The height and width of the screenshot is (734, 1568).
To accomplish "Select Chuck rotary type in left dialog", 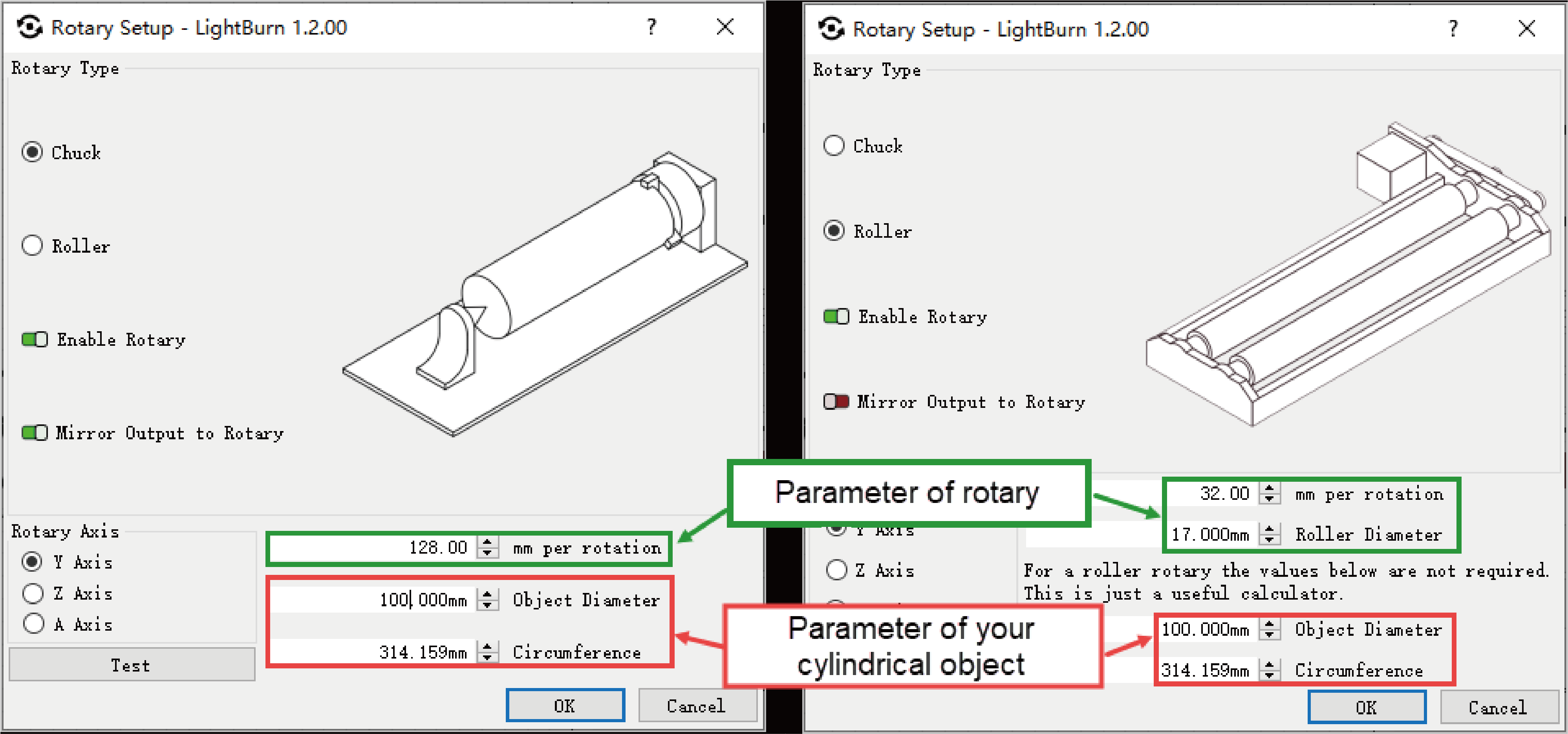I will coord(62,152).
